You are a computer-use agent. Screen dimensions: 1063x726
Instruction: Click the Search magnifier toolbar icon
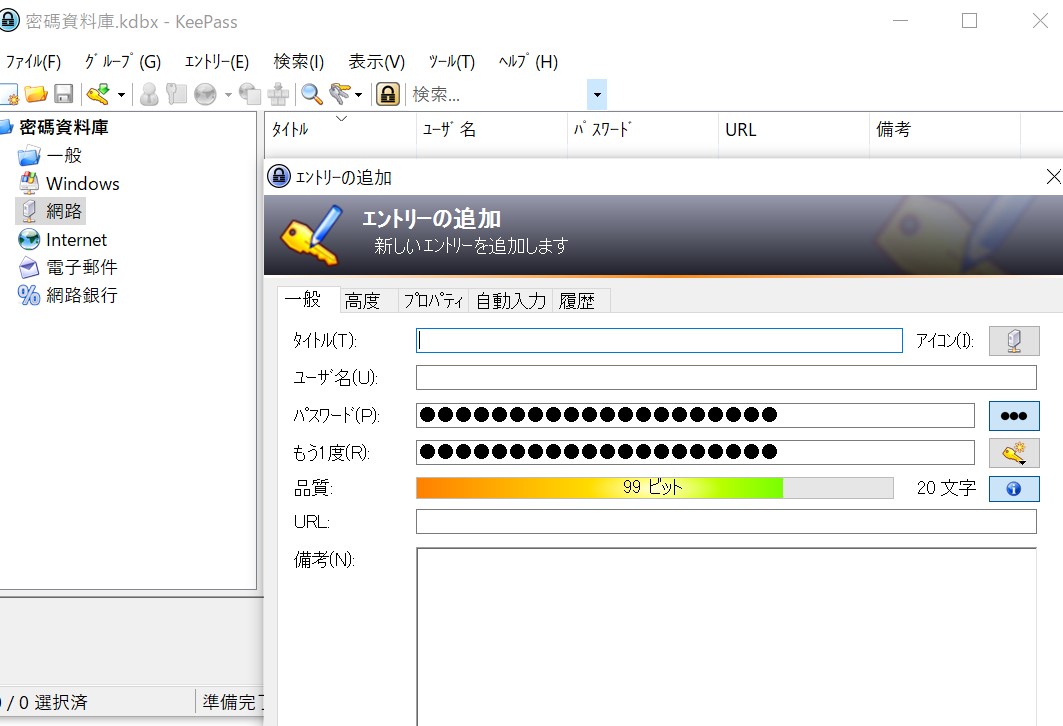pos(311,93)
